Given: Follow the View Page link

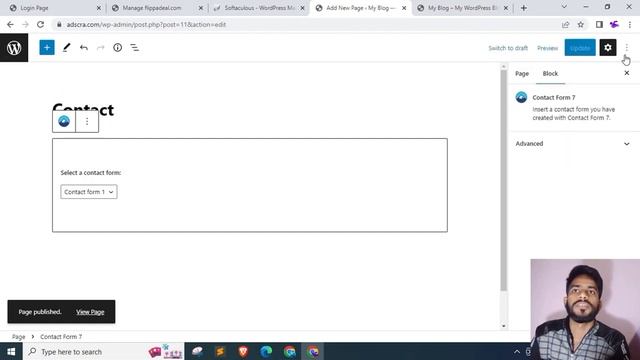Looking at the screenshot, I should pyautogui.click(x=90, y=312).
